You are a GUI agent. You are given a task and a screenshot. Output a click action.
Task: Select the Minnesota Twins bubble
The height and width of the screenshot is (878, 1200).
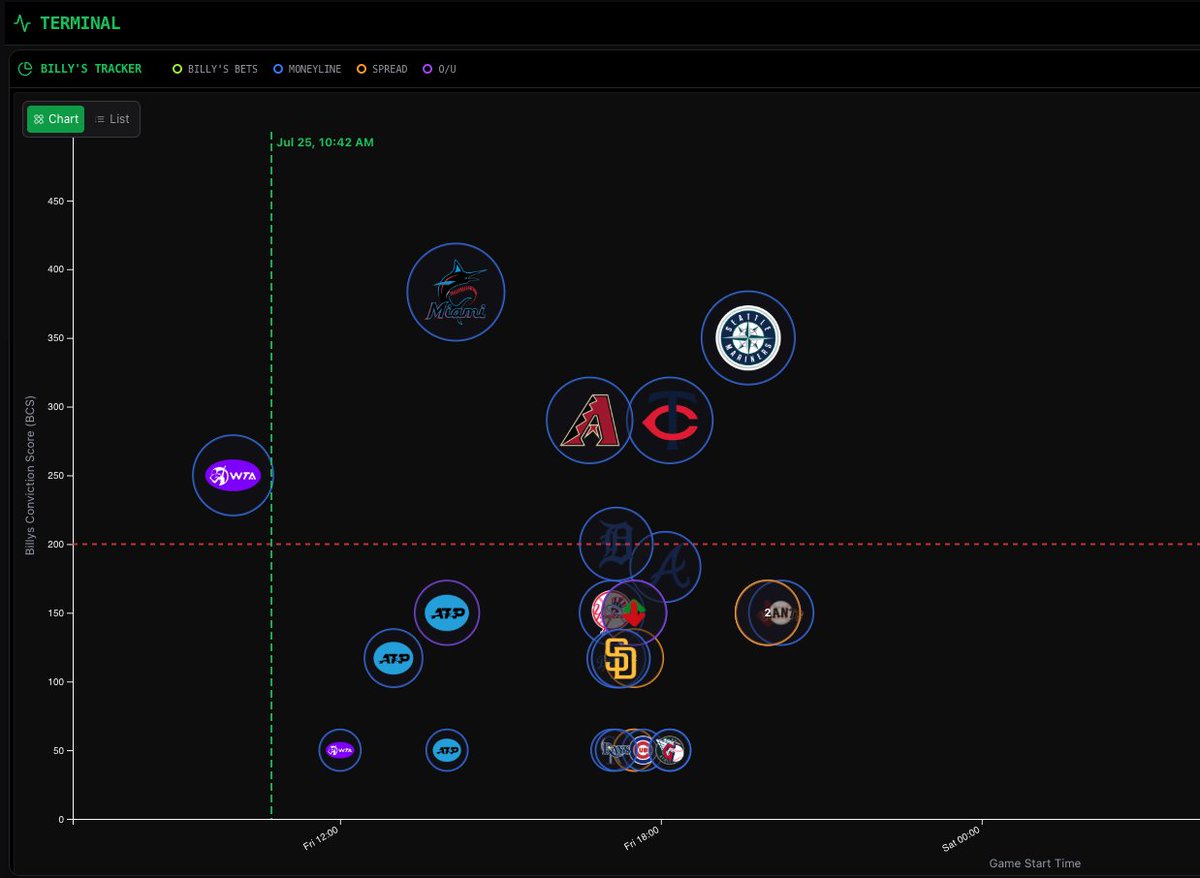[670, 420]
